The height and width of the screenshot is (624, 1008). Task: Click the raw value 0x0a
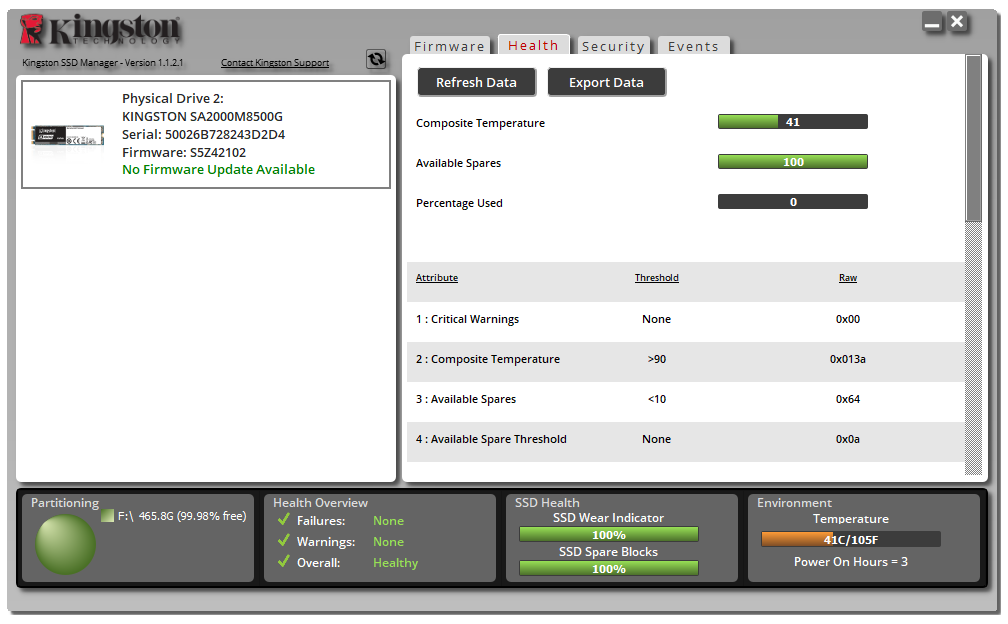[x=848, y=440]
